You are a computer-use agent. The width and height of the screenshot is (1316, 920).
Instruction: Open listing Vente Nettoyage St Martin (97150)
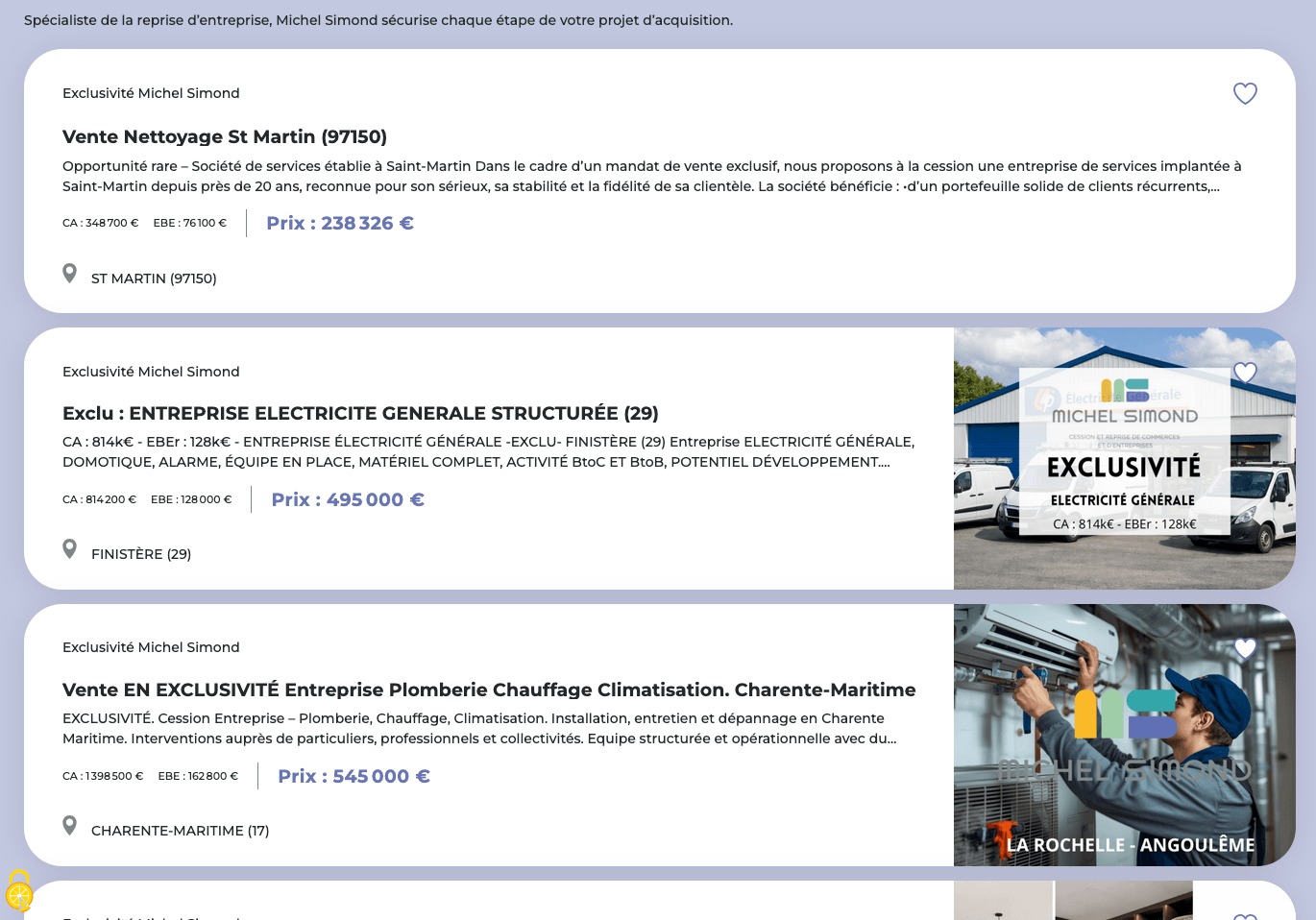pos(225,136)
